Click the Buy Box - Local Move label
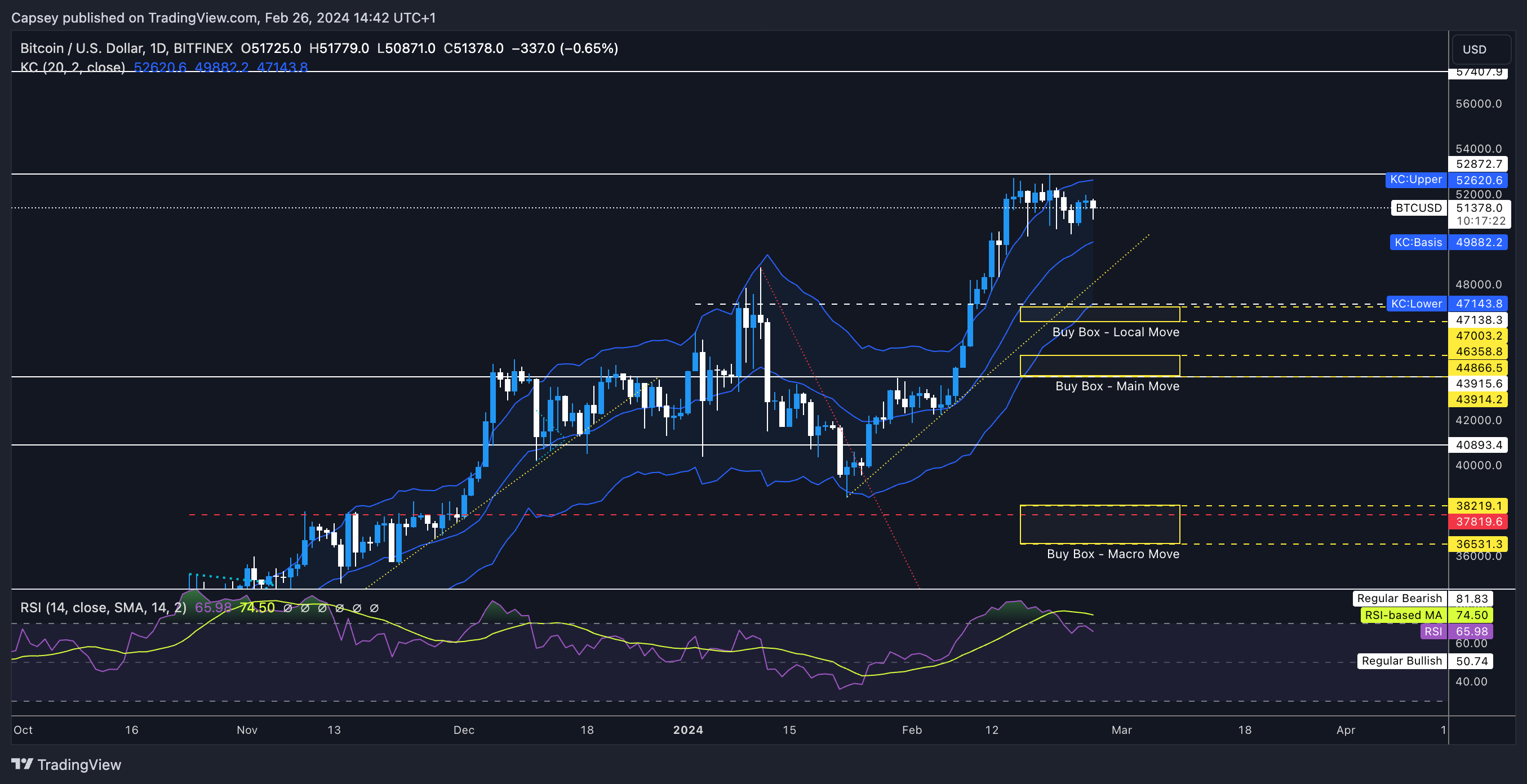1527x784 pixels. coord(1115,332)
